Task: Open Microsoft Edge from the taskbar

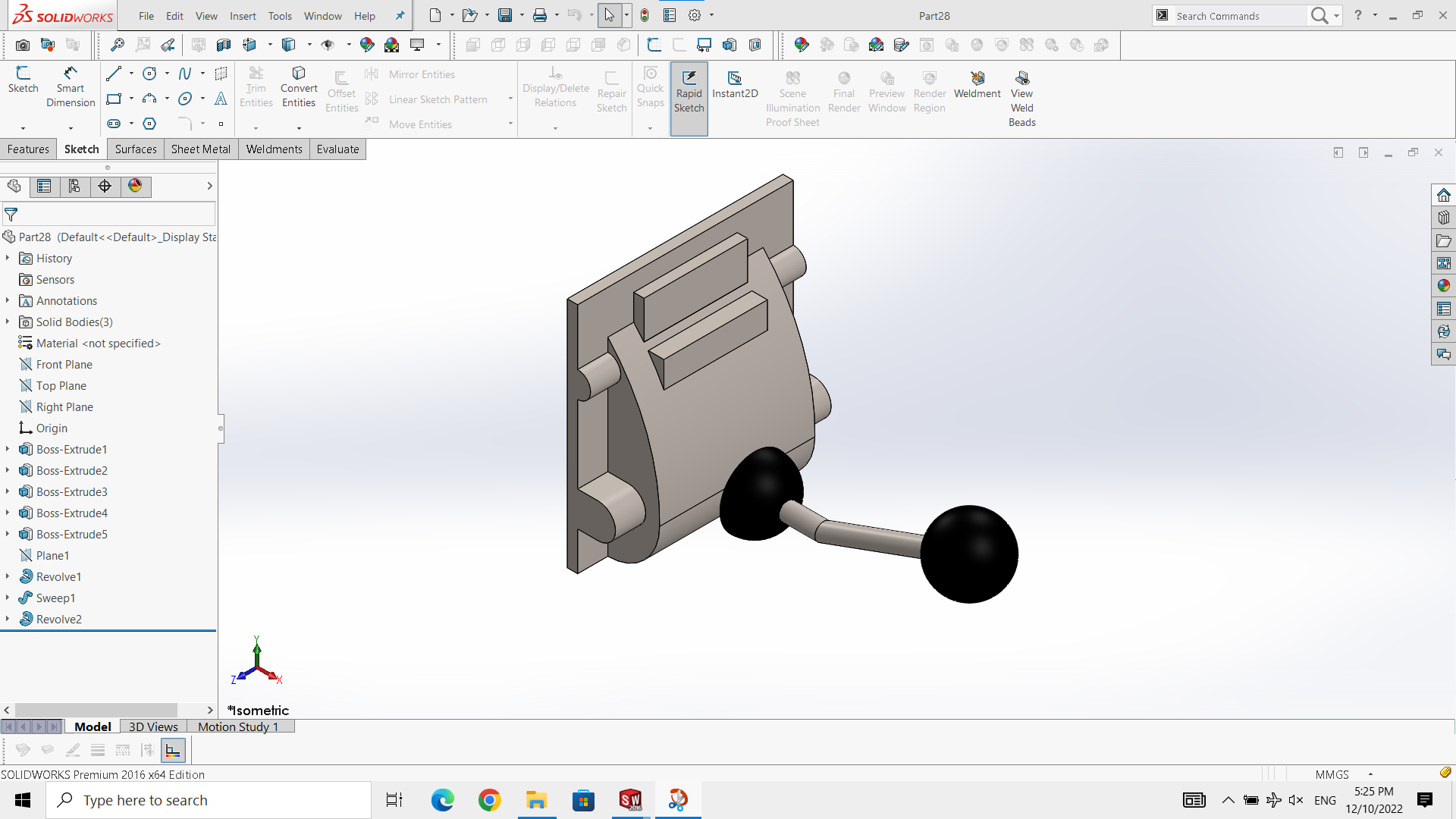Action: coord(443,800)
